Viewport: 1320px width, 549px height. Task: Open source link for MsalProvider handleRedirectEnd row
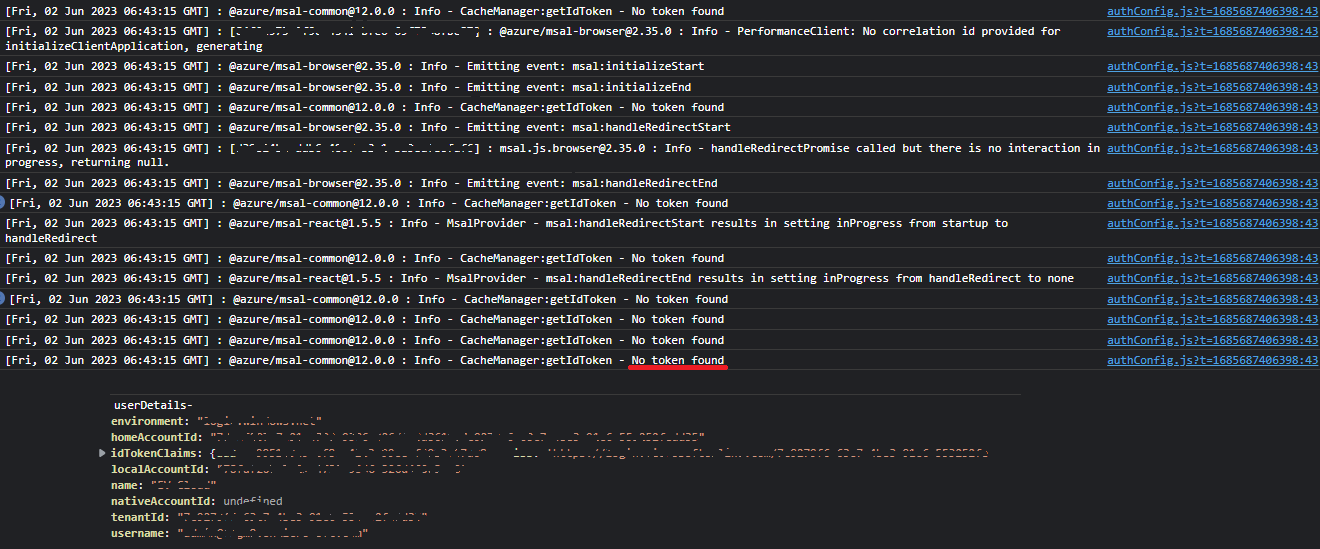click(1212, 278)
